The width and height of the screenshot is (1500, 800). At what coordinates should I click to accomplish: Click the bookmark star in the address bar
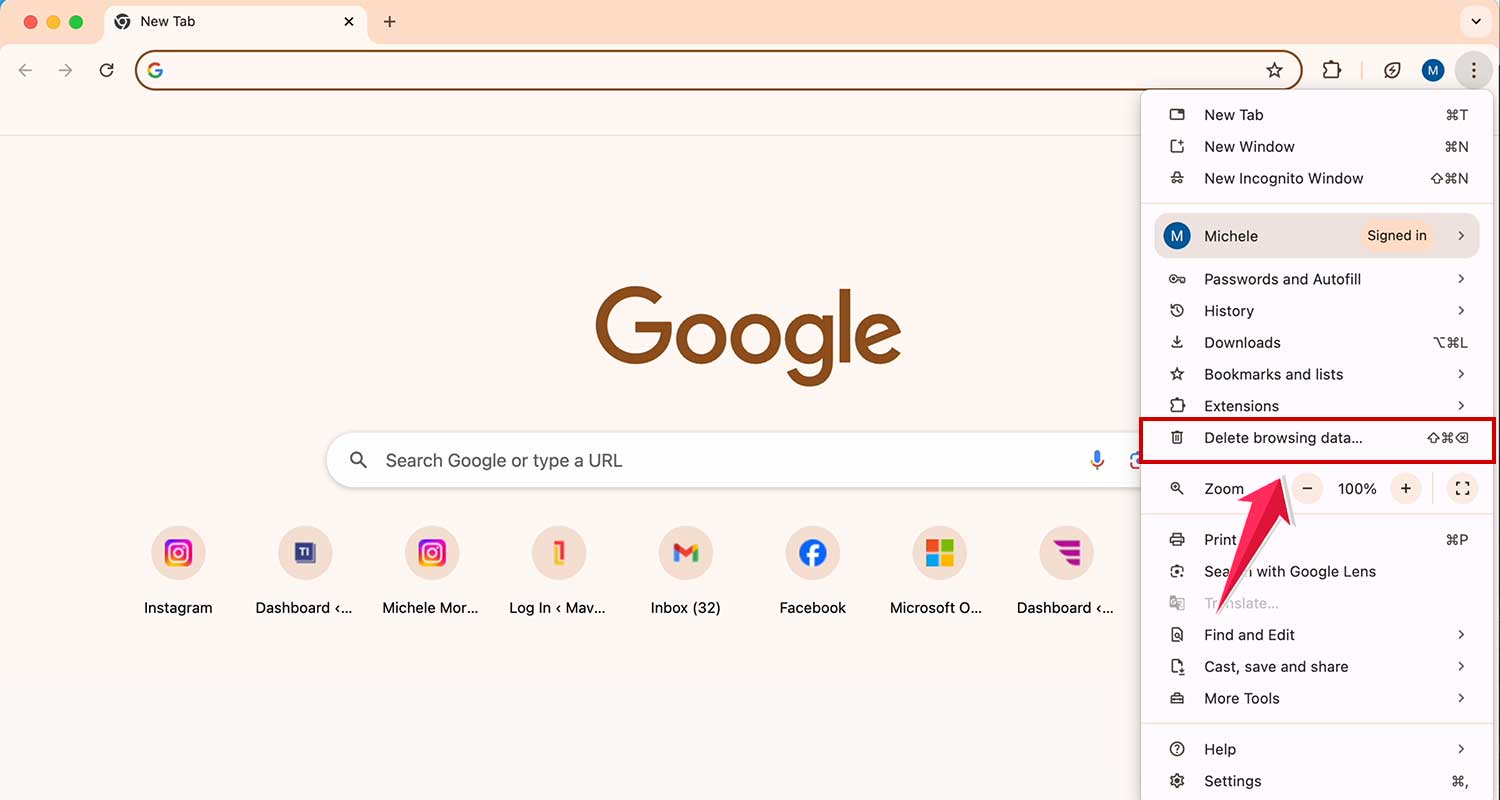click(1275, 70)
